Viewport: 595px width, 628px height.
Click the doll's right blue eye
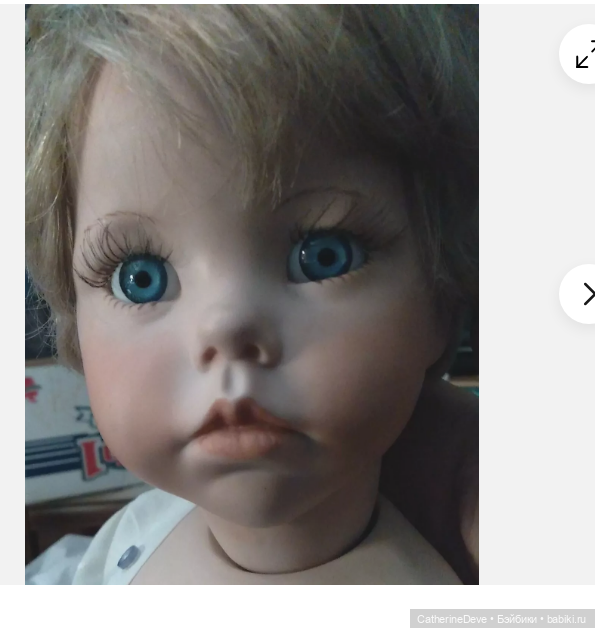[326, 257]
